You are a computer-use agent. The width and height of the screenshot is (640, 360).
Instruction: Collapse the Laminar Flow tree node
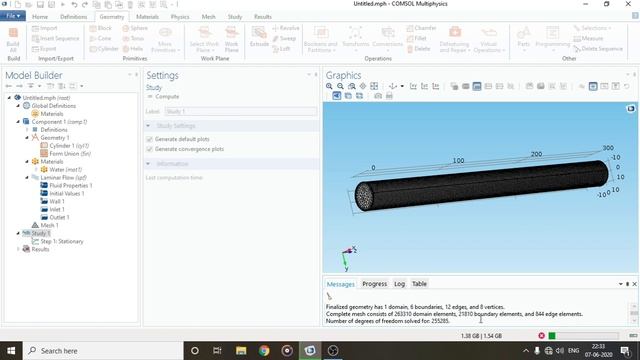pos(27,178)
